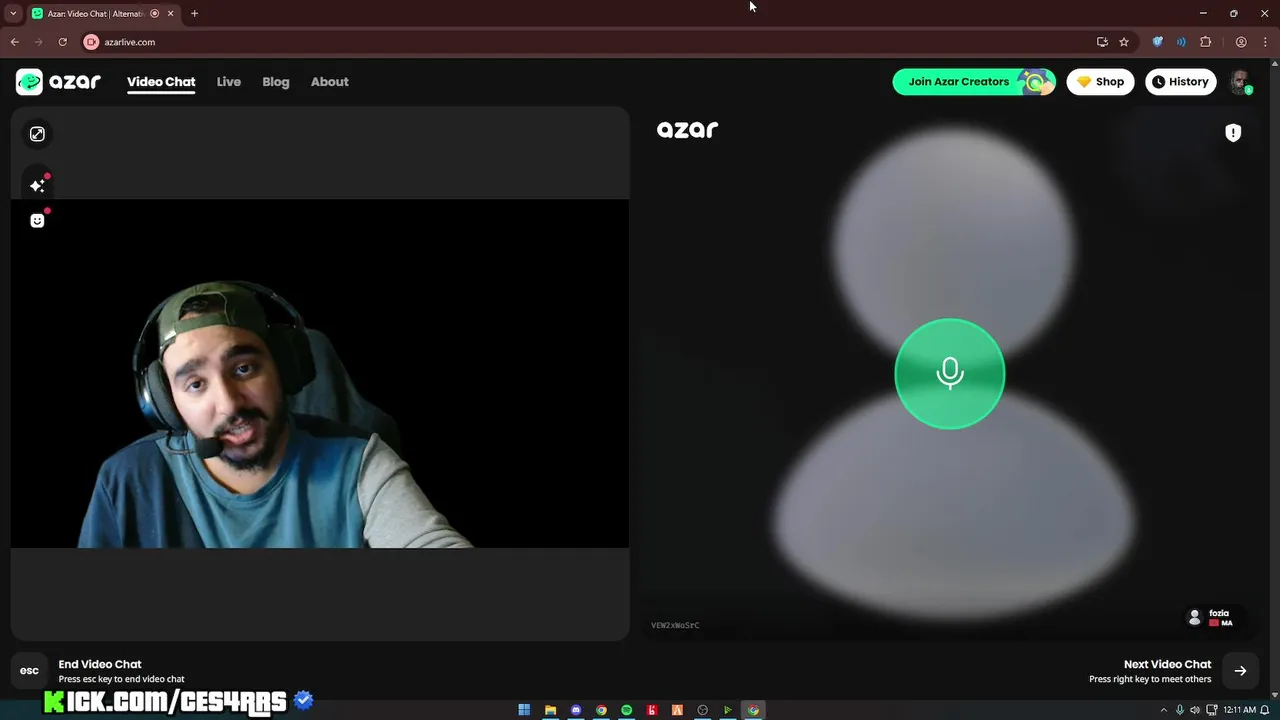Open a new browser tab

click(194, 13)
